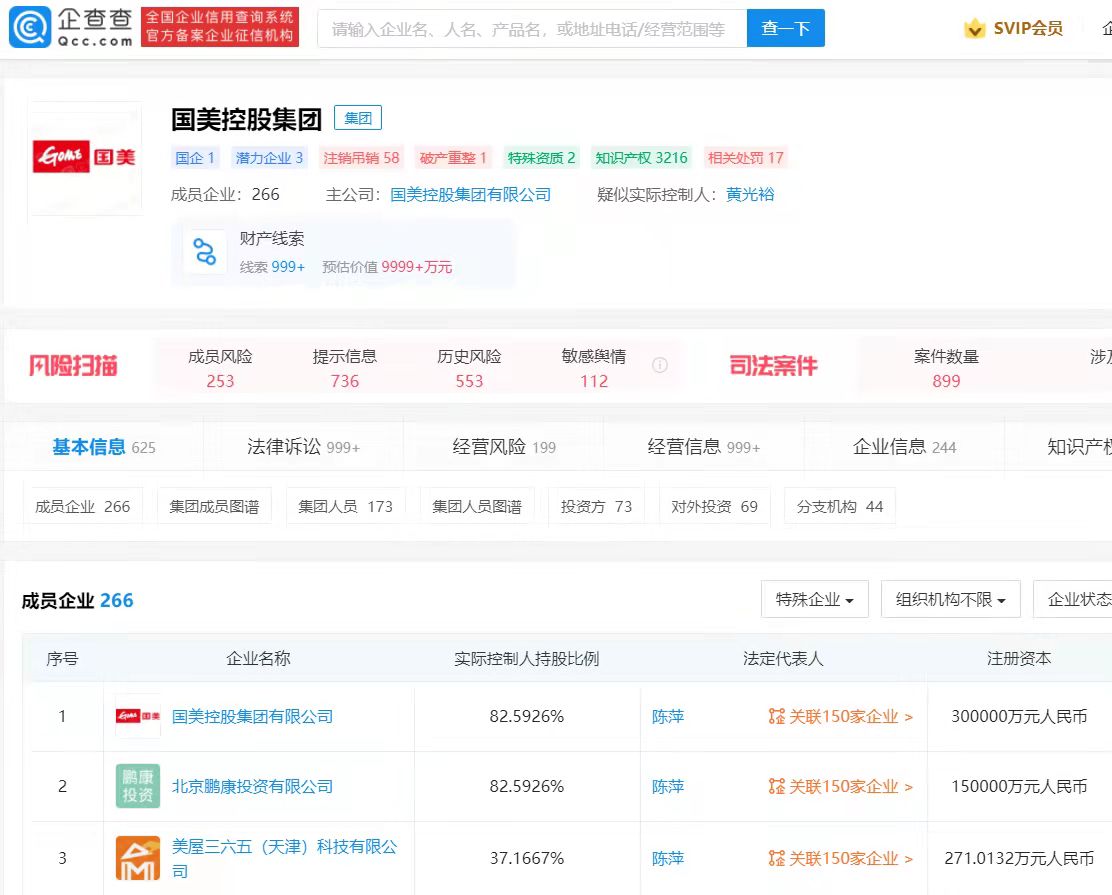This screenshot has width=1112, height=895.
Task: Open the 国美控股集团 logo thumbnail
Action: pos(84,157)
